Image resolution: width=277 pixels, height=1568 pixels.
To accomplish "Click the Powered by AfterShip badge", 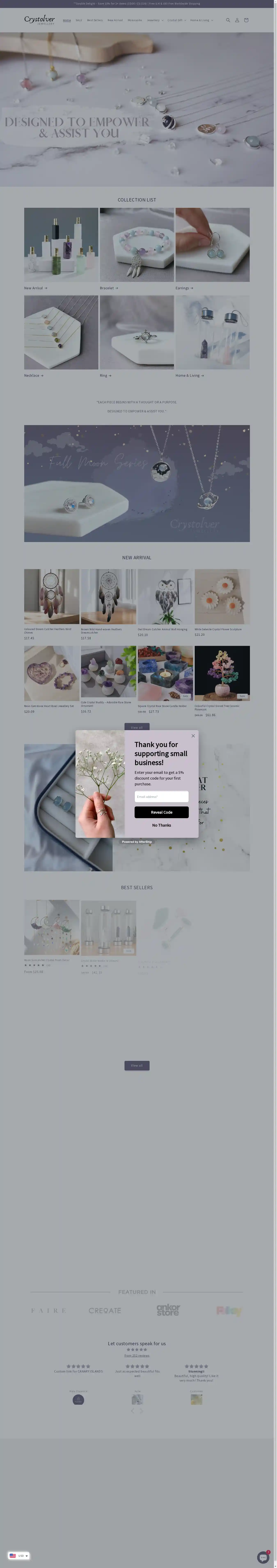I will 136,842.
